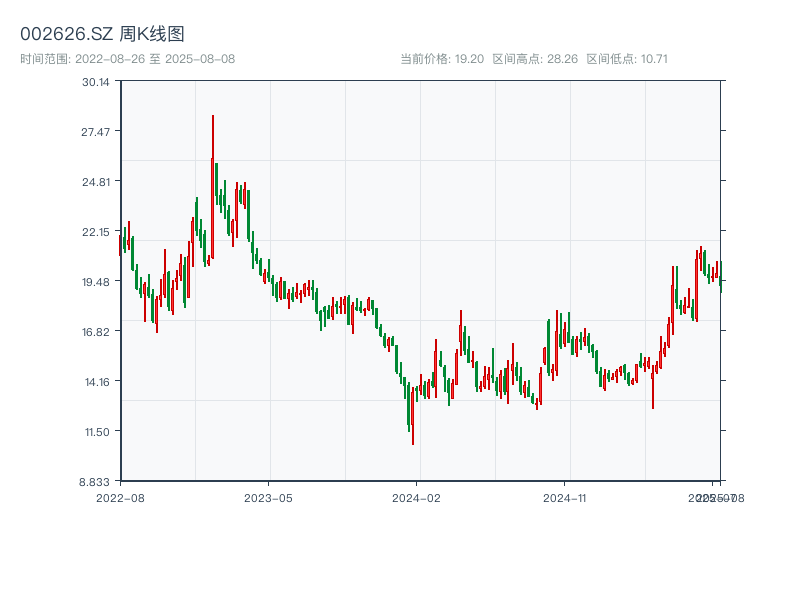This screenshot has width=800, height=600.
Task: Click y-axis label 22.15
Action: click(x=96, y=232)
